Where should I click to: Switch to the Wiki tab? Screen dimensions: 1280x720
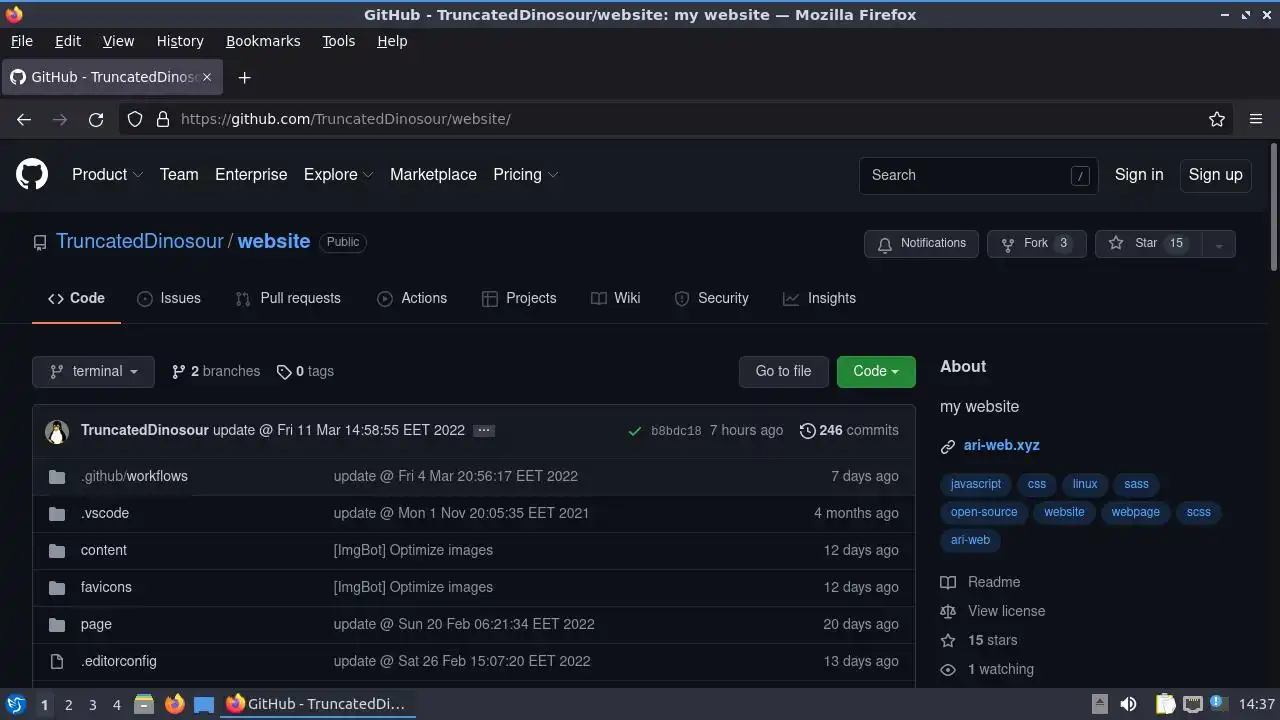pos(616,298)
